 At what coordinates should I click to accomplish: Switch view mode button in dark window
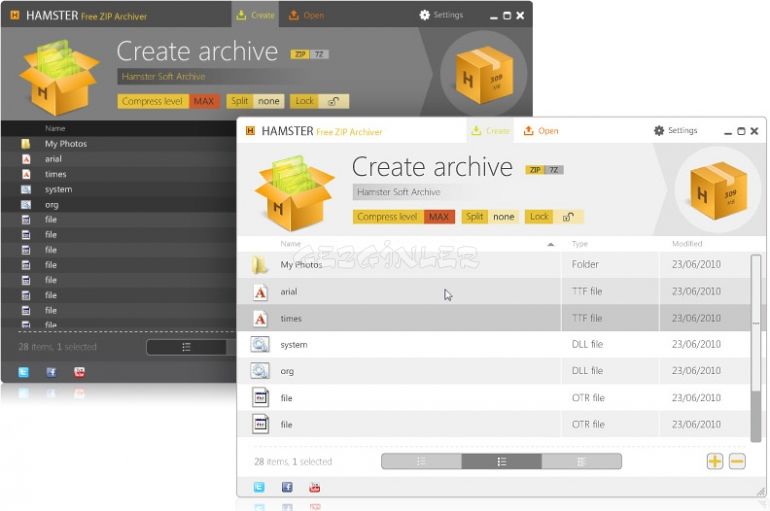(x=187, y=348)
